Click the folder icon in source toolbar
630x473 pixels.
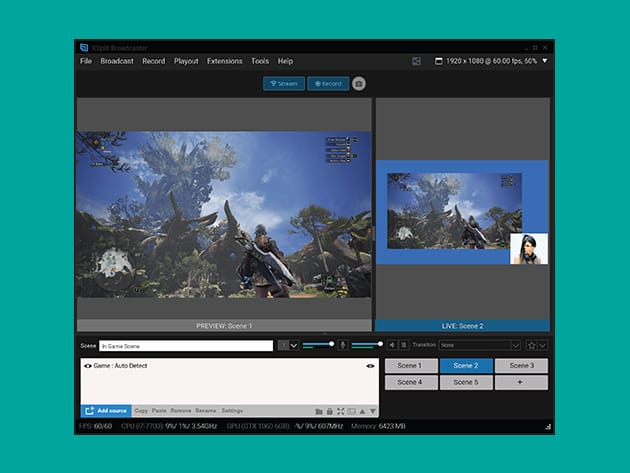[319, 411]
